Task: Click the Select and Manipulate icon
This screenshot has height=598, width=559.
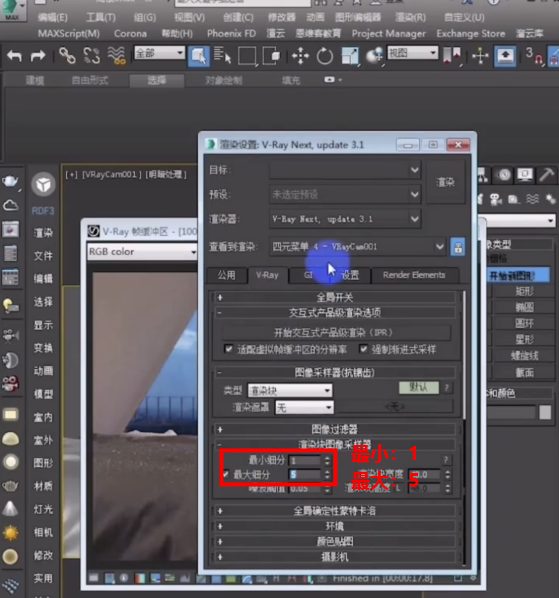Action: [480, 56]
